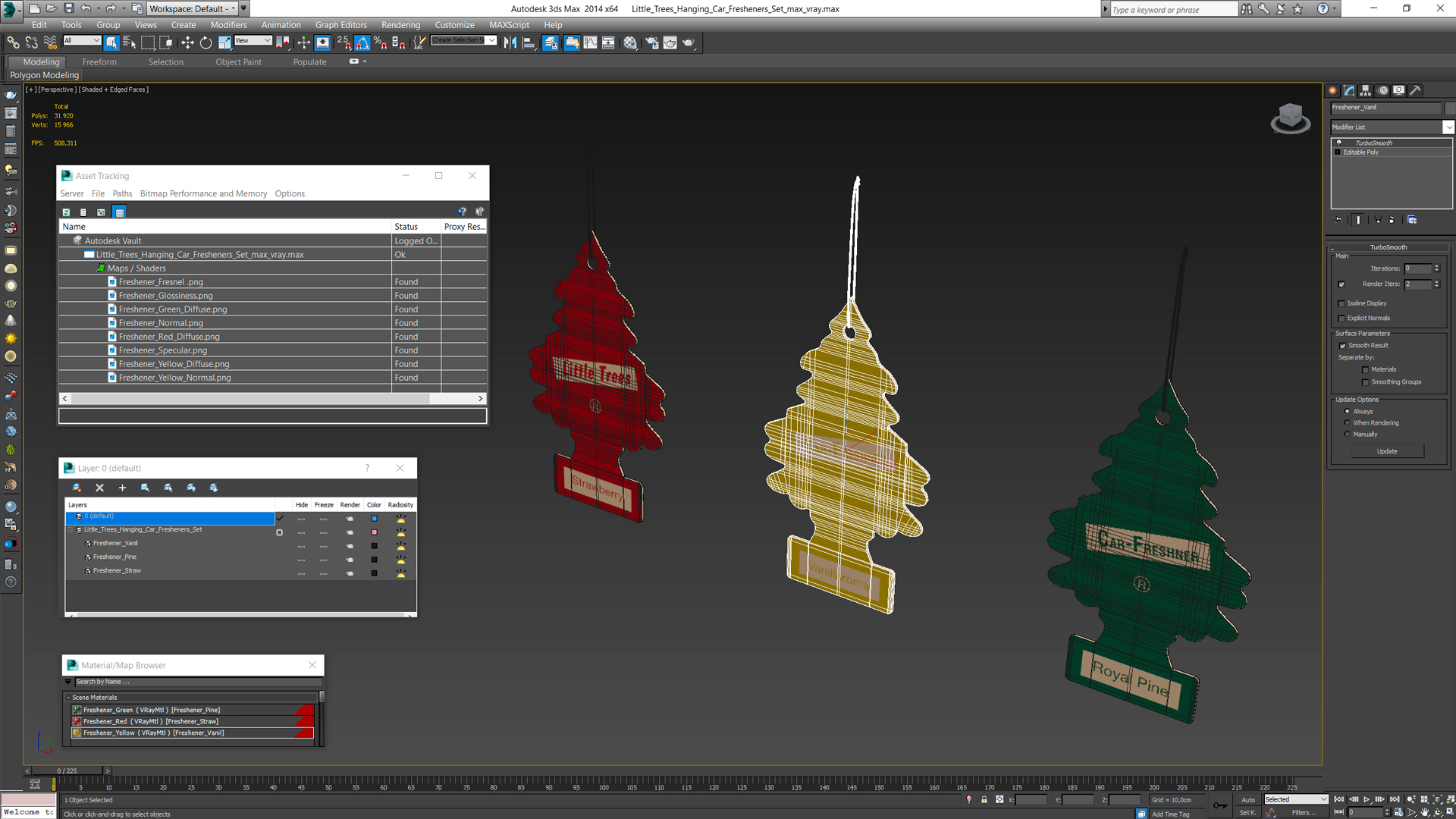The width and height of the screenshot is (1456, 819).
Task: Click the Polygon Modeling panel button
Action: [x=44, y=75]
